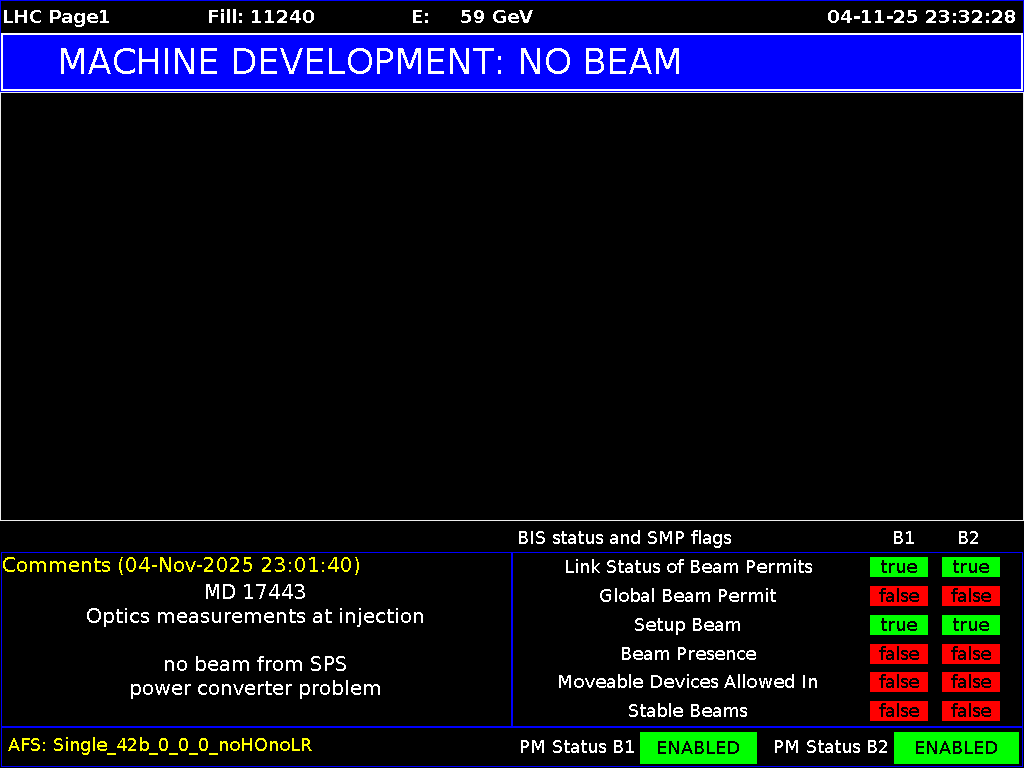Viewport: 1024px width, 768px height.
Task: Toggle the PM Status B1 ENABLED indicator
Action: pyautogui.click(x=698, y=747)
